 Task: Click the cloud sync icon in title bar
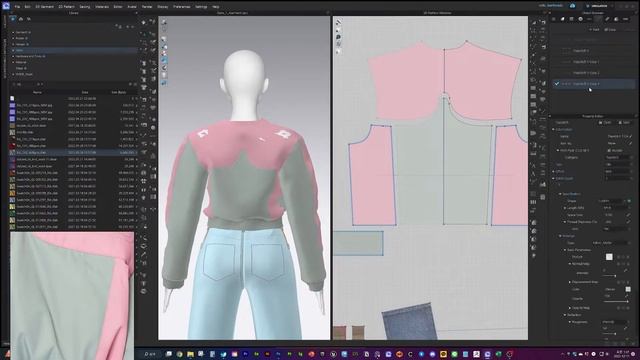point(572,6)
